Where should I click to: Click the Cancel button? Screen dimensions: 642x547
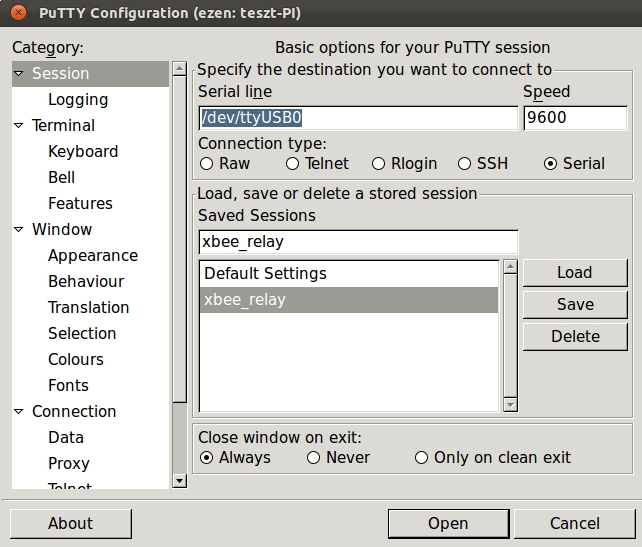pyautogui.click(x=575, y=524)
